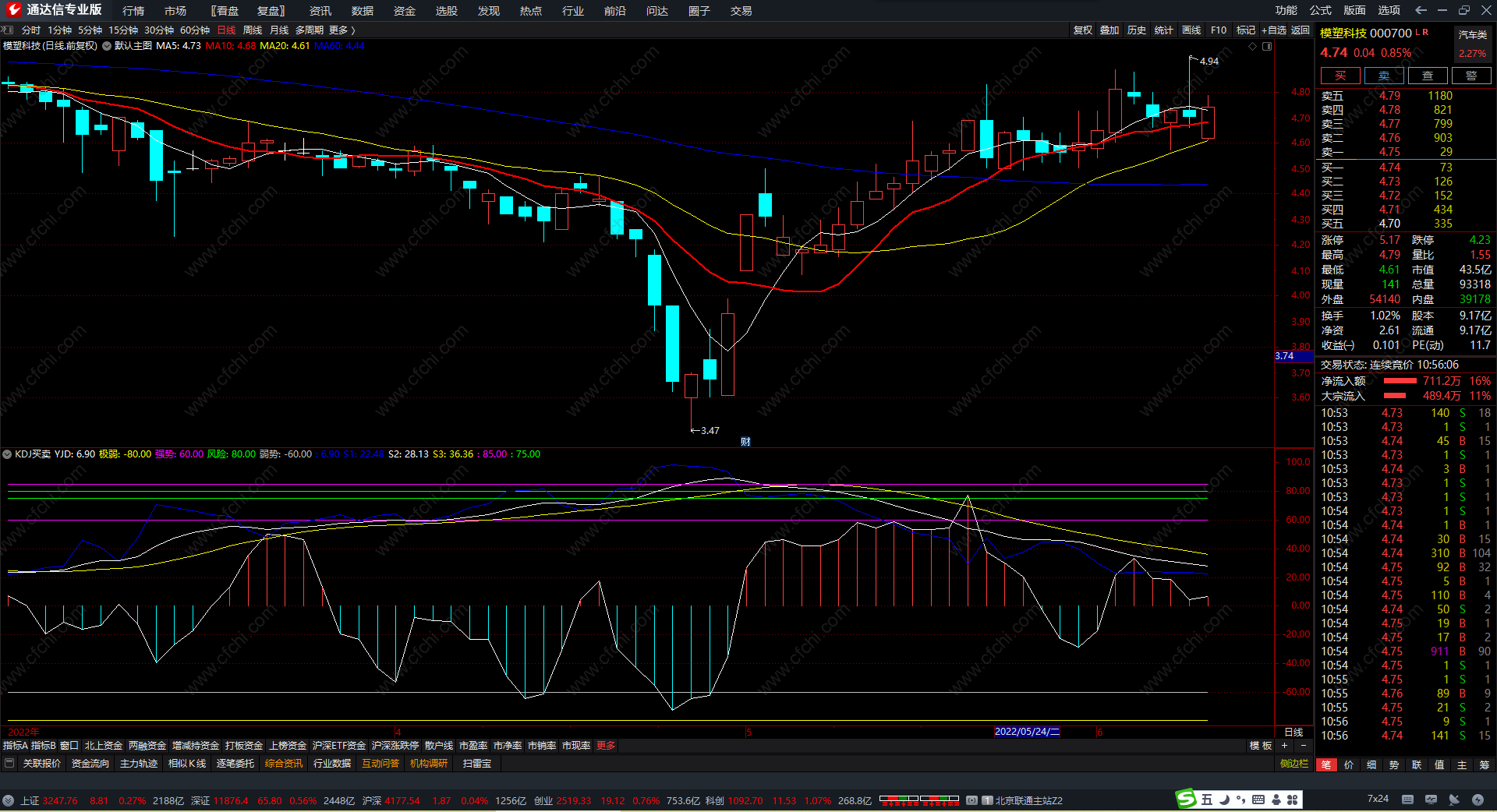Screen dimensions: 1497x812
Task: Click the Sogou moon mode icon
Action: coord(1224,800)
